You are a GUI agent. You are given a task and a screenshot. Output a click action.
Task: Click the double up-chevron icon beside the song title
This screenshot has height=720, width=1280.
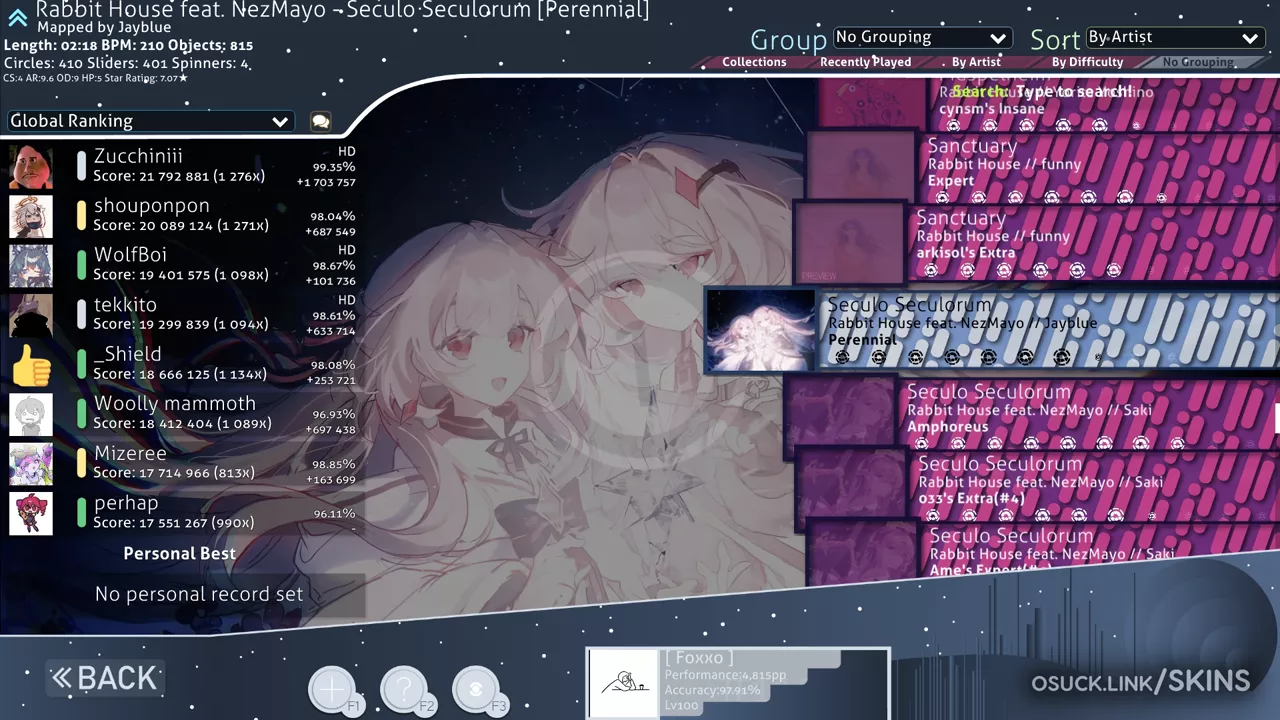pos(17,17)
